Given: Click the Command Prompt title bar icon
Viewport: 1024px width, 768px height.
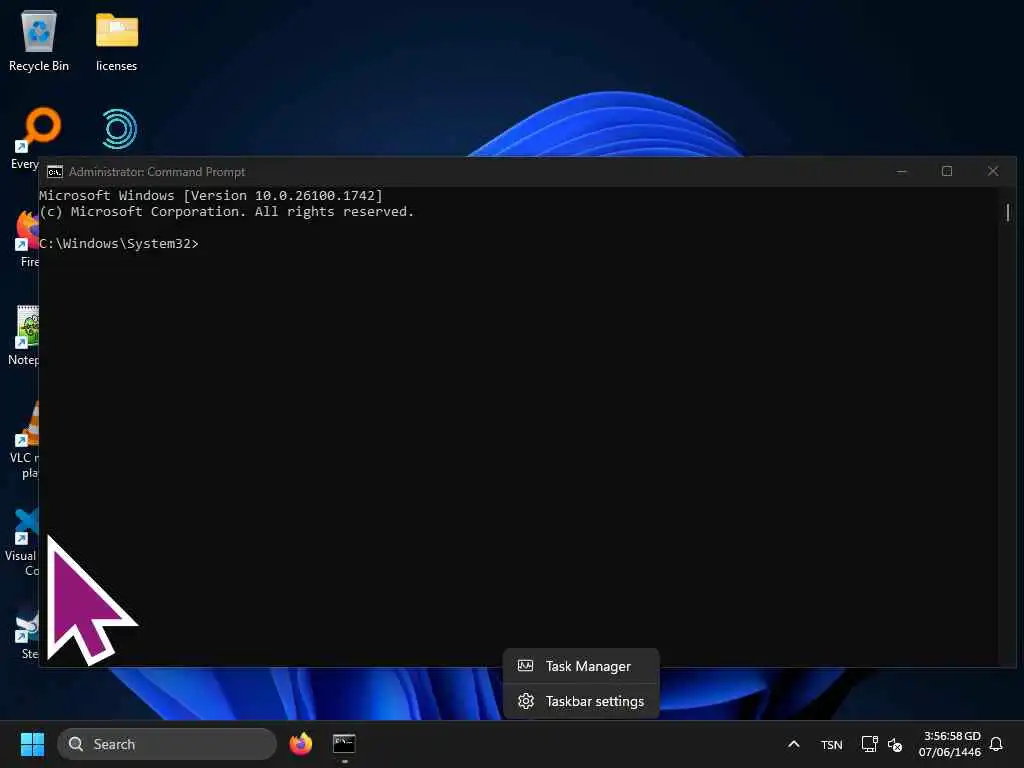Looking at the screenshot, I should point(55,172).
